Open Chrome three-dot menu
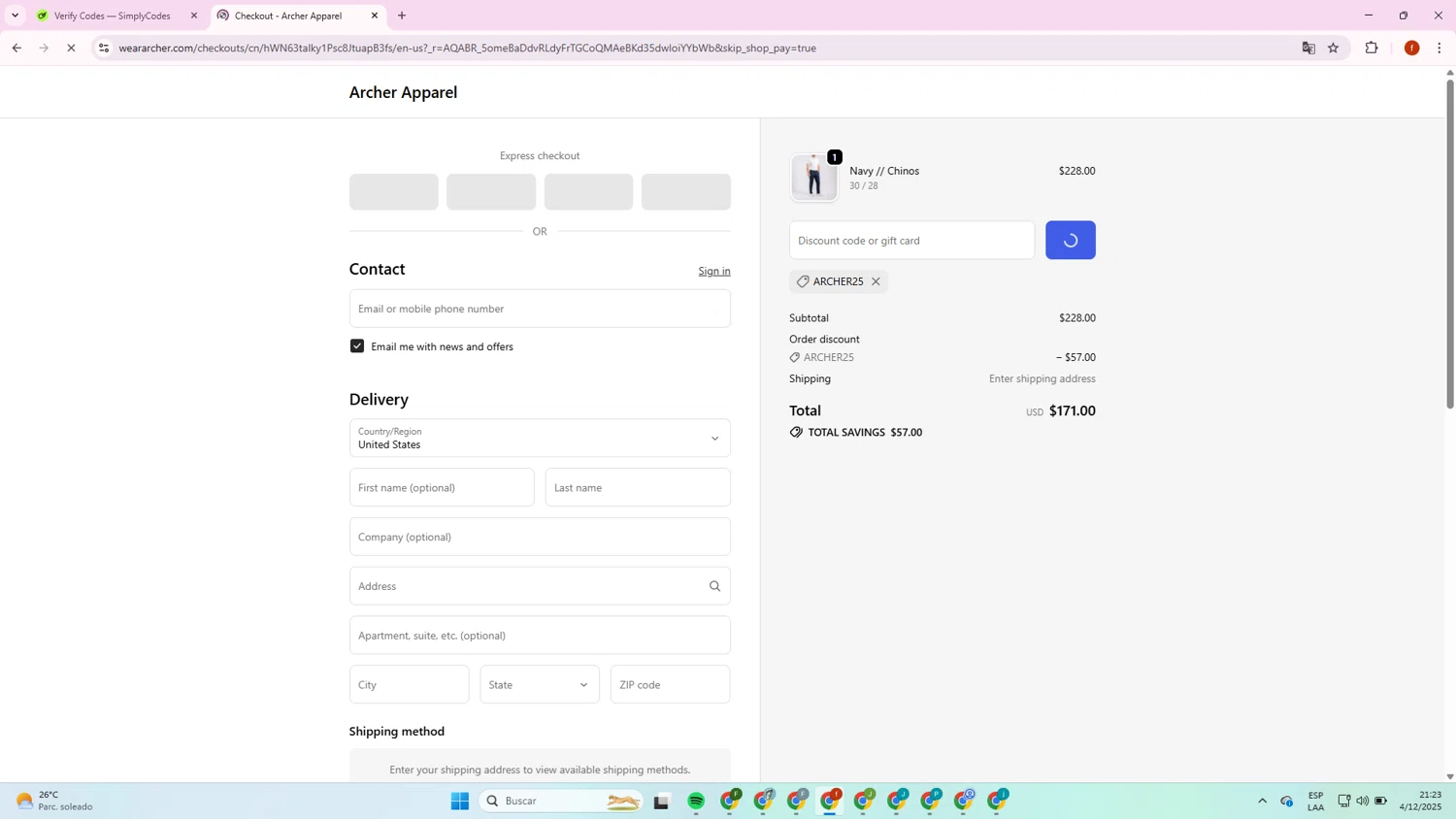This screenshot has height=819, width=1456. pyautogui.click(x=1439, y=48)
